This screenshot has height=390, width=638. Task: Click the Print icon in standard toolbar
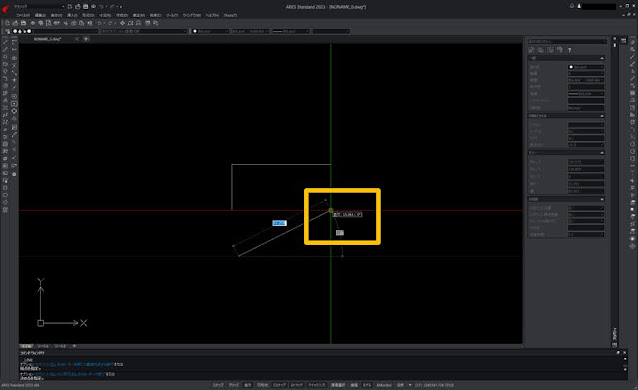click(33, 23)
